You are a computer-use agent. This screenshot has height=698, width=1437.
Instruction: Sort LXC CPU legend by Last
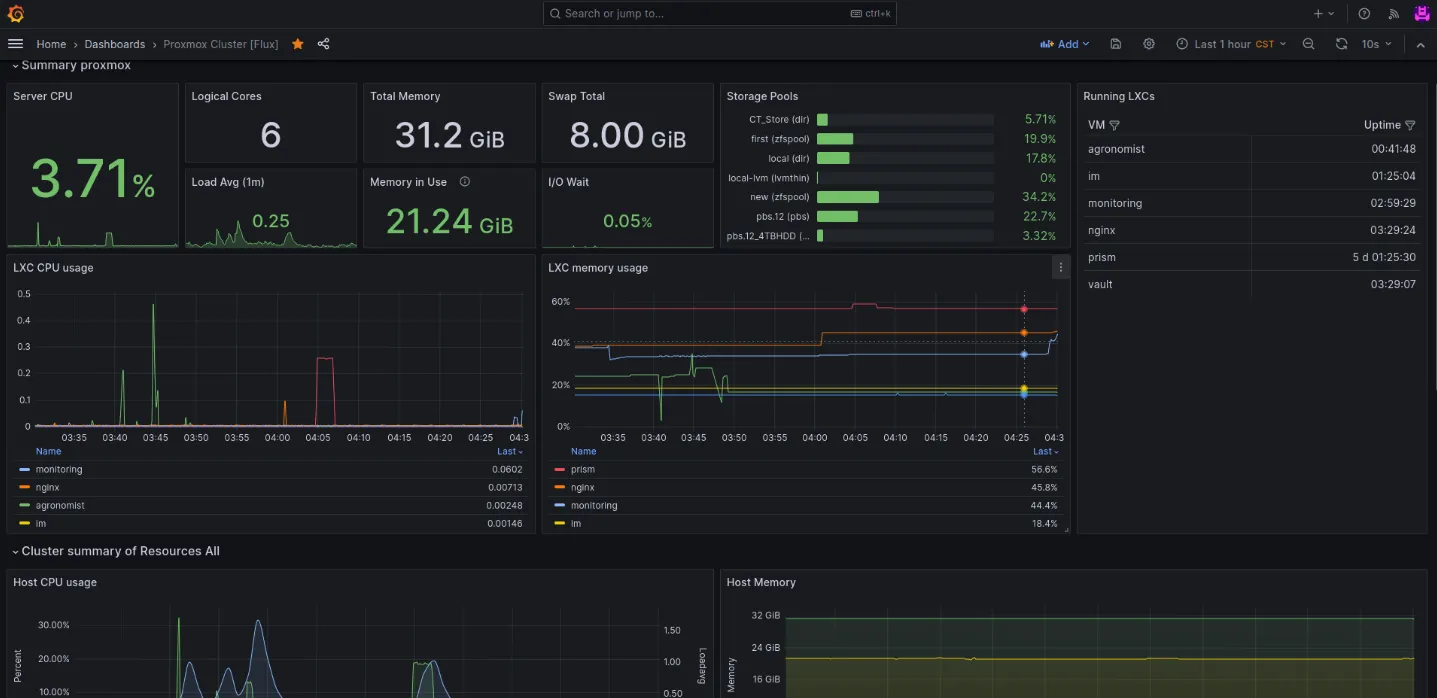tap(510, 451)
